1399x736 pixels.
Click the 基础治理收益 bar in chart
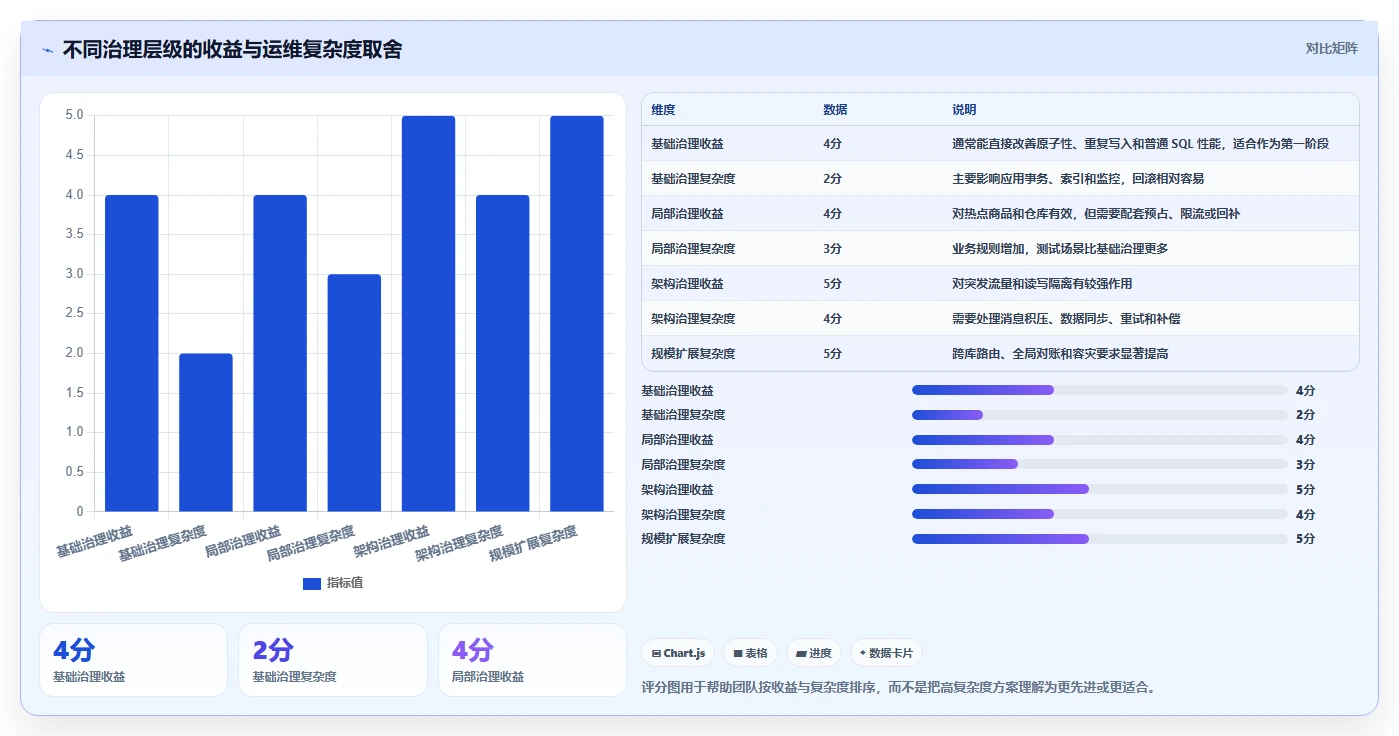[x=132, y=353]
